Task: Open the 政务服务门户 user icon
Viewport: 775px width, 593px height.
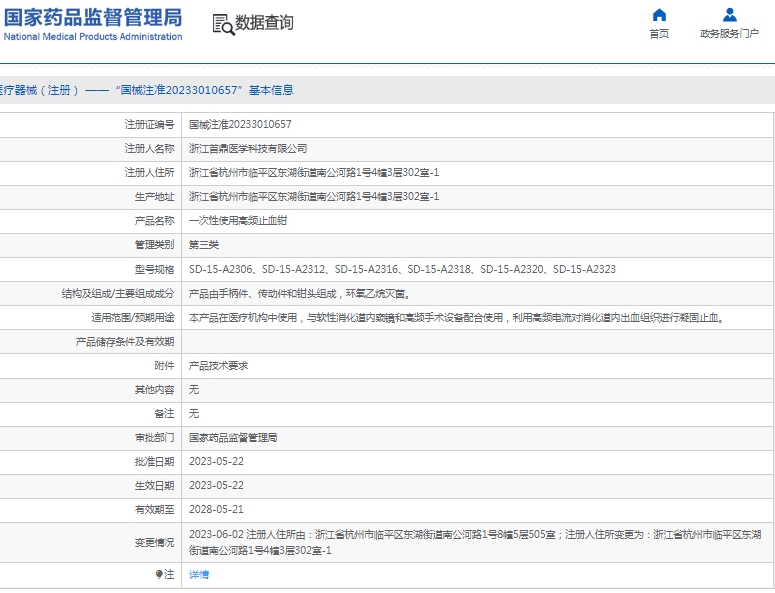Action: (x=730, y=15)
